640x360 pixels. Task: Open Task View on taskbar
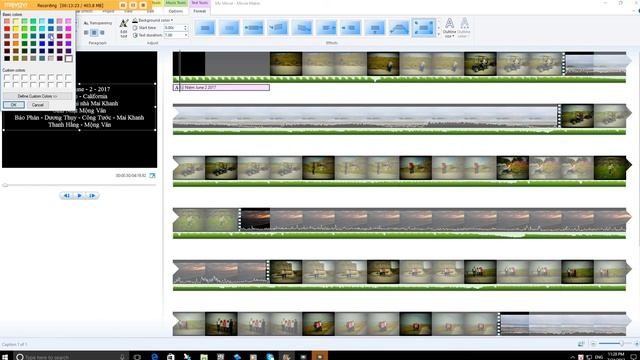(x=137, y=357)
